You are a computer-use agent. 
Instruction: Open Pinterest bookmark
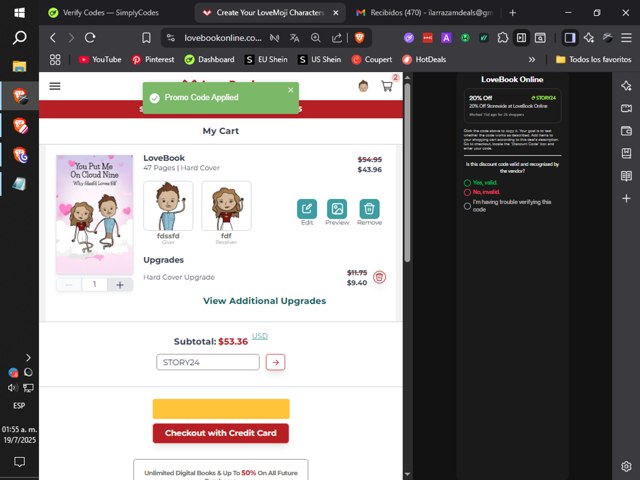[x=153, y=60]
